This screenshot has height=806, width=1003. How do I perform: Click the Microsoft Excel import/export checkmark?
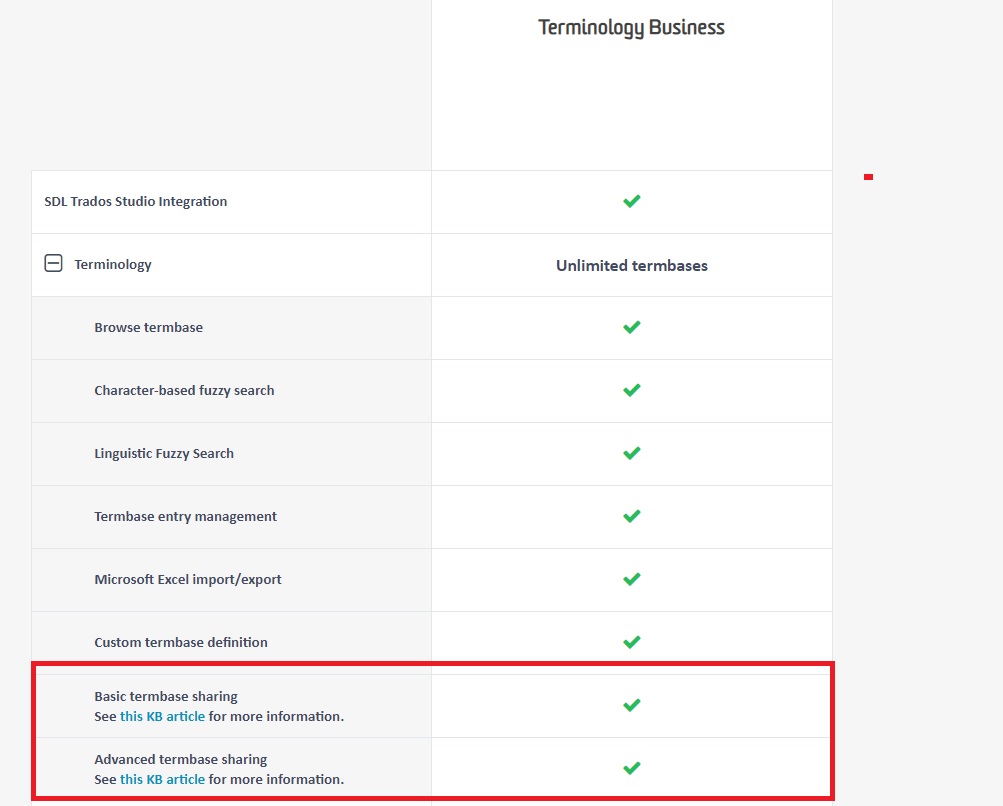point(631,579)
